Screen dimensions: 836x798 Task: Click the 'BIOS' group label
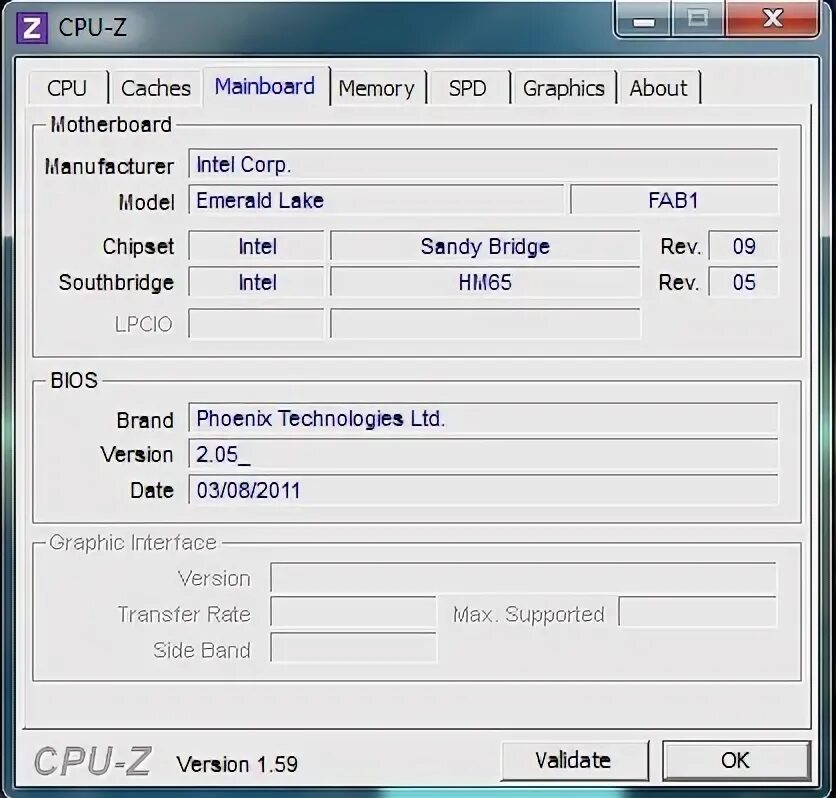[x=74, y=381]
